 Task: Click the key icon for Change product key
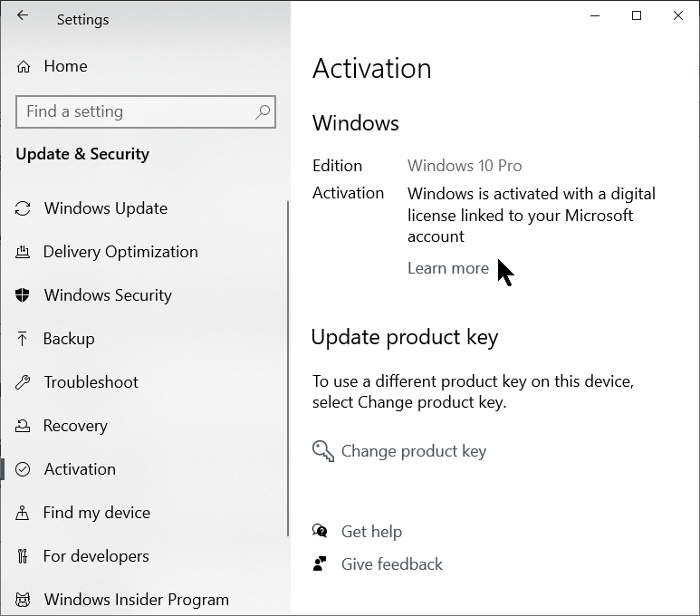(x=323, y=451)
